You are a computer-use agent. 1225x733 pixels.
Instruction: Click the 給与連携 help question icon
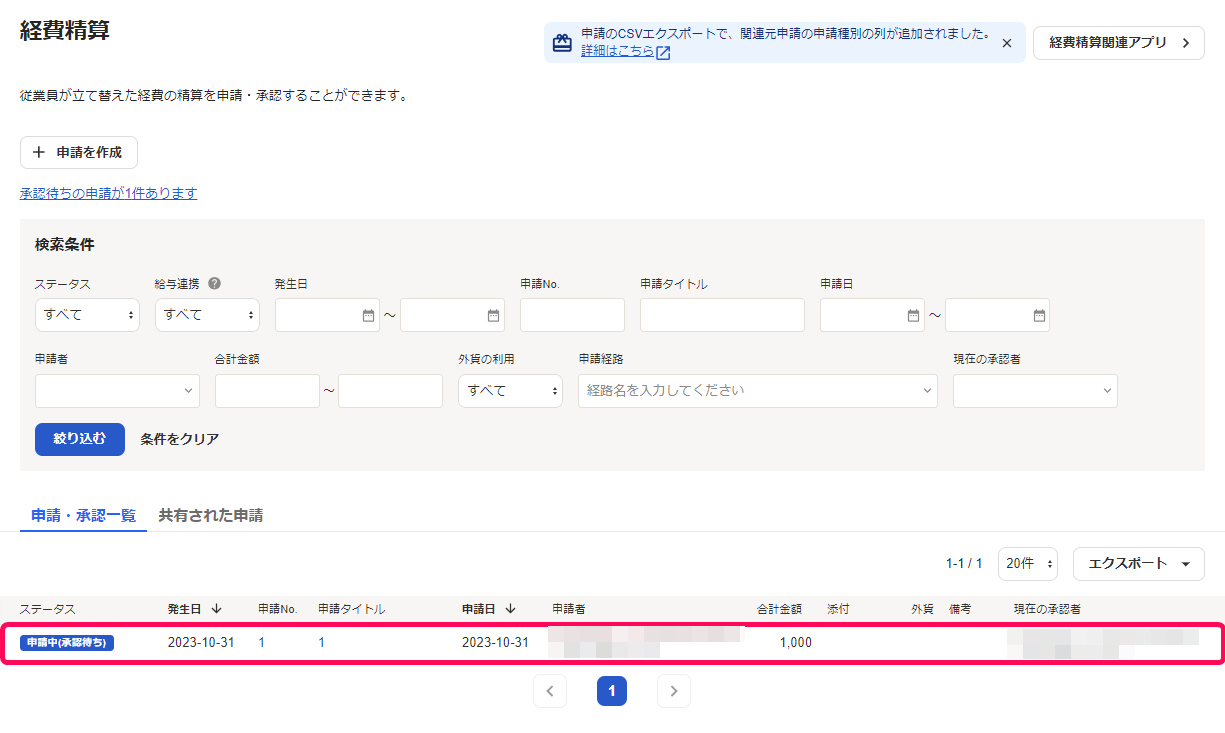(214, 283)
